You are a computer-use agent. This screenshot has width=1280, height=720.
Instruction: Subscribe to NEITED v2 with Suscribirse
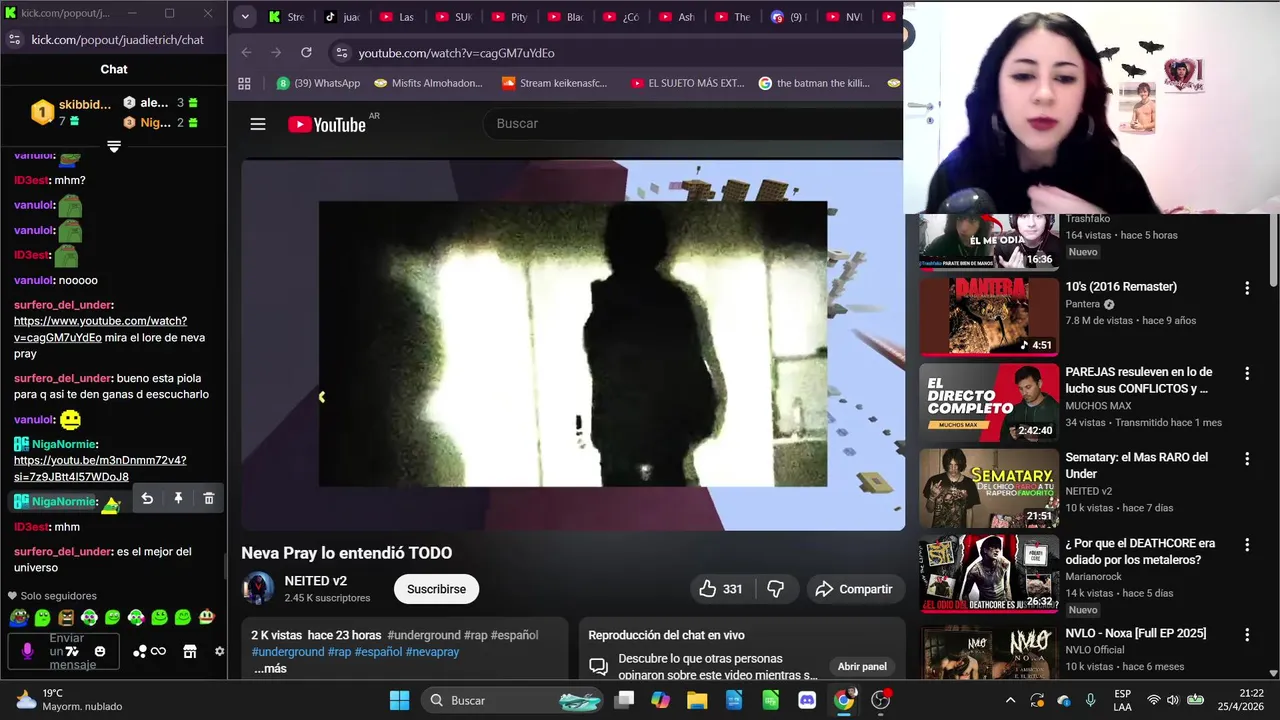(436, 589)
